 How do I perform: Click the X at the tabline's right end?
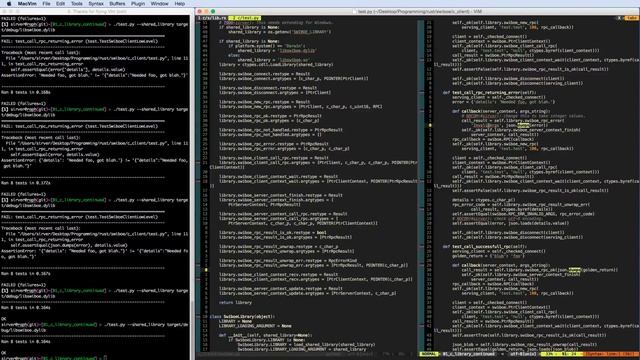click(619, 18)
